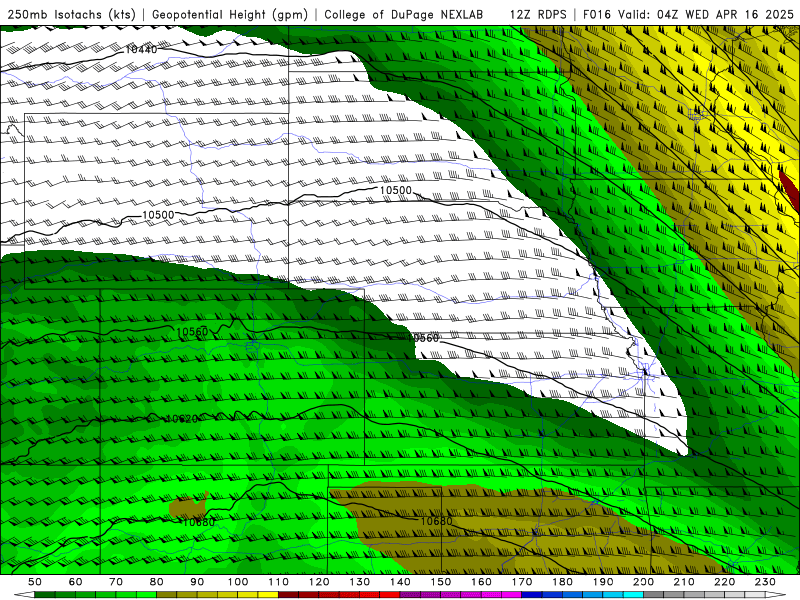This screenshot has height=600, width=800.
Task: Click the 90 knot legend label
Action: tap(197, 582)
